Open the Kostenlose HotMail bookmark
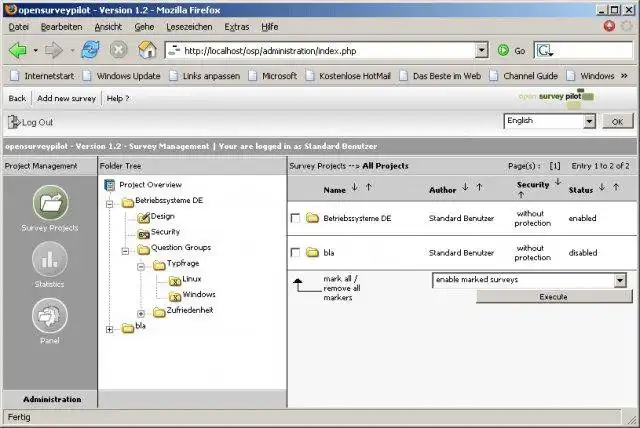The height and width of the screenshot is (428, 640). point(349,76)
